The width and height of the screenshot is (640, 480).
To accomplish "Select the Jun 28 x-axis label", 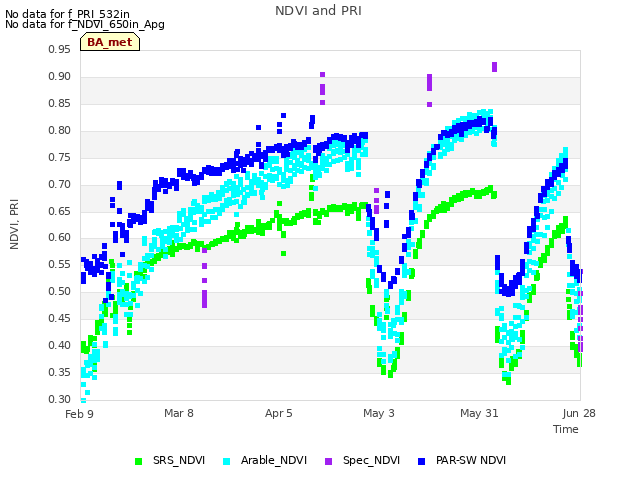I will [579, 413].
